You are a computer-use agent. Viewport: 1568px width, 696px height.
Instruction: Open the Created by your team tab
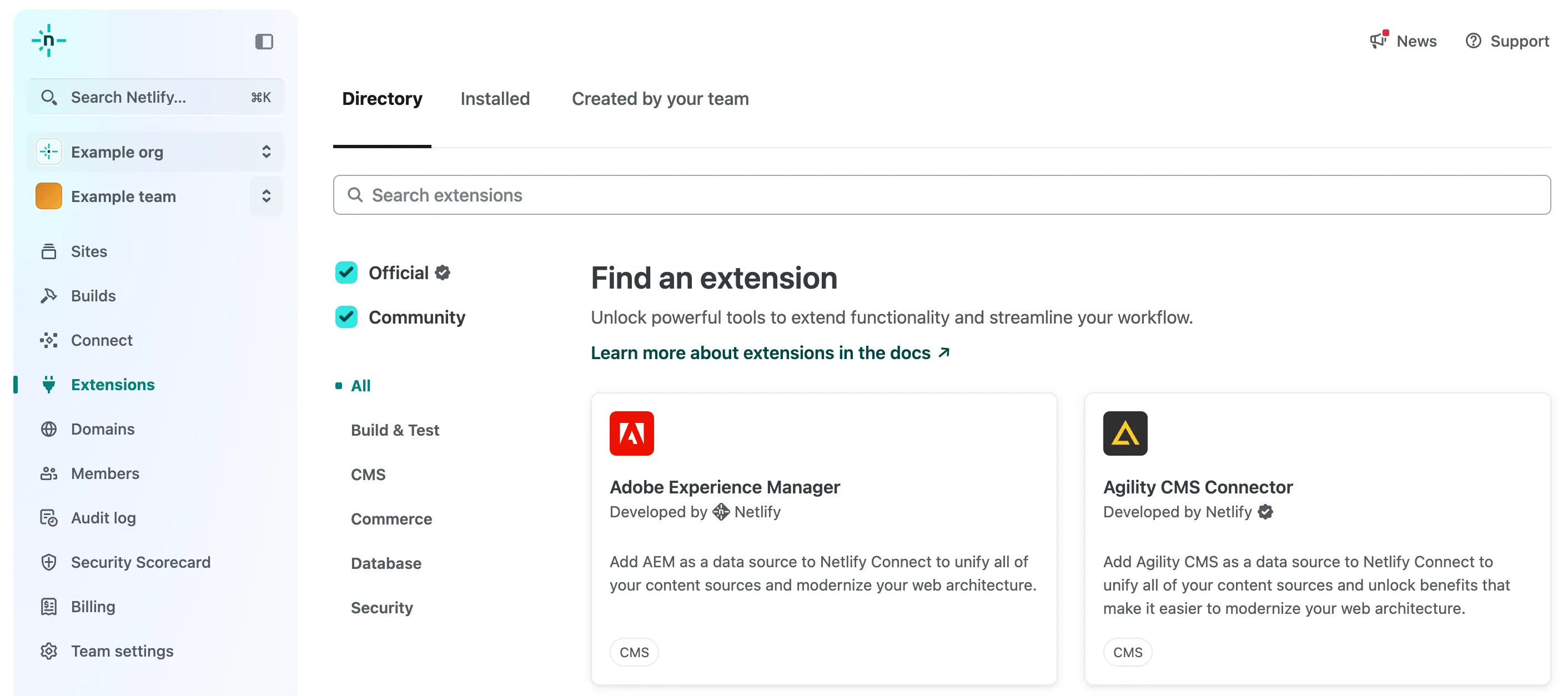tap(660, 98)
